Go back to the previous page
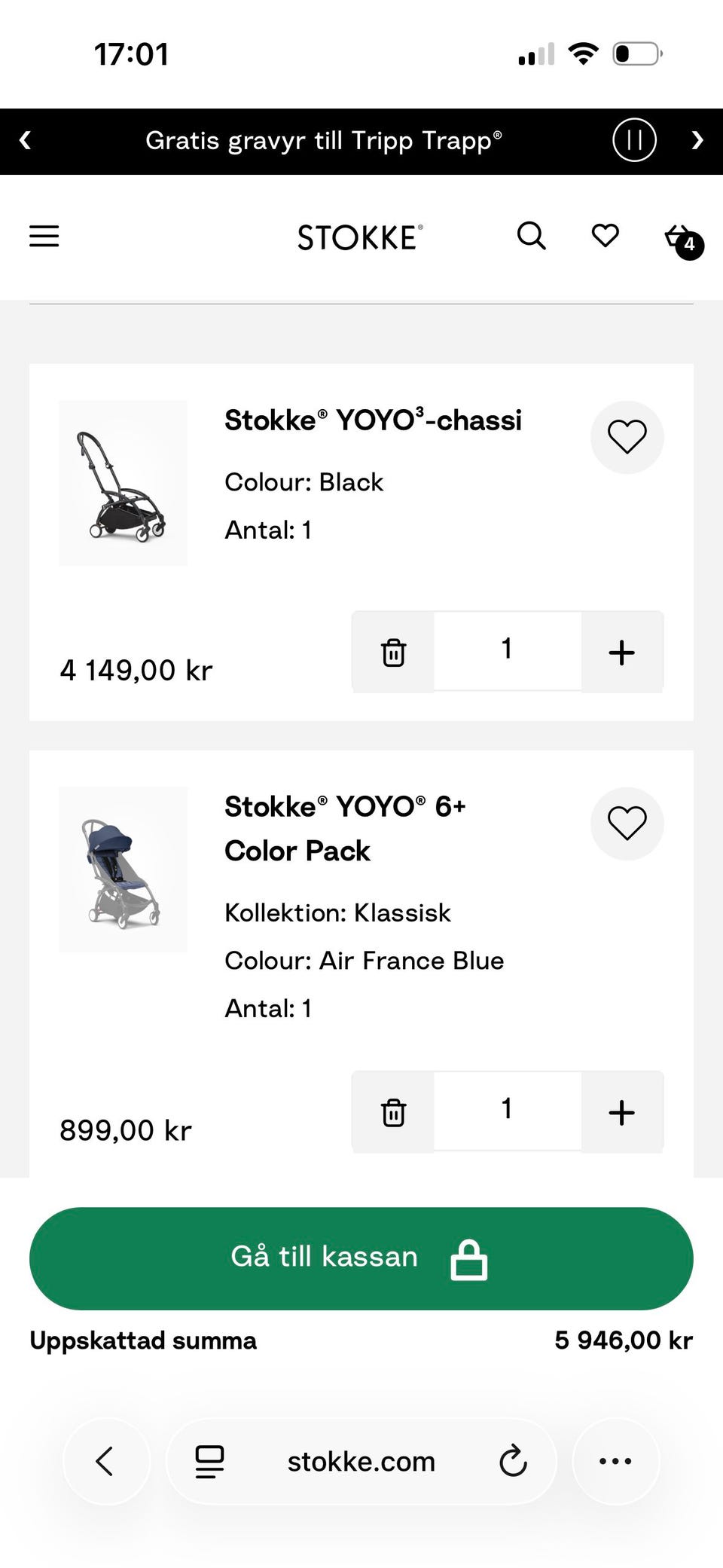Image resolution: width=723 pixels, height=1568 pixels. (105, 1461)
